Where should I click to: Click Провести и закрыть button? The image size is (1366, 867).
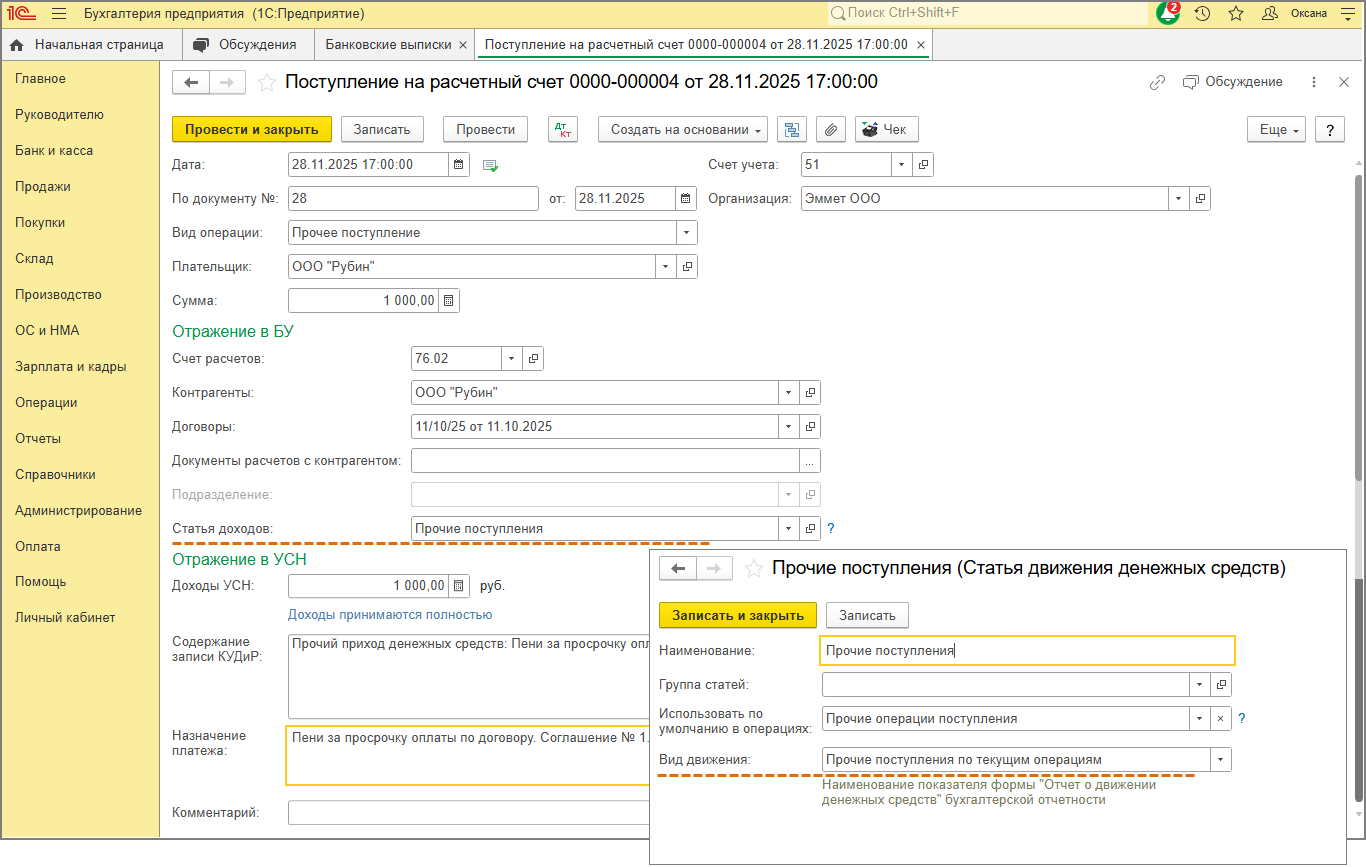[251, 129]
